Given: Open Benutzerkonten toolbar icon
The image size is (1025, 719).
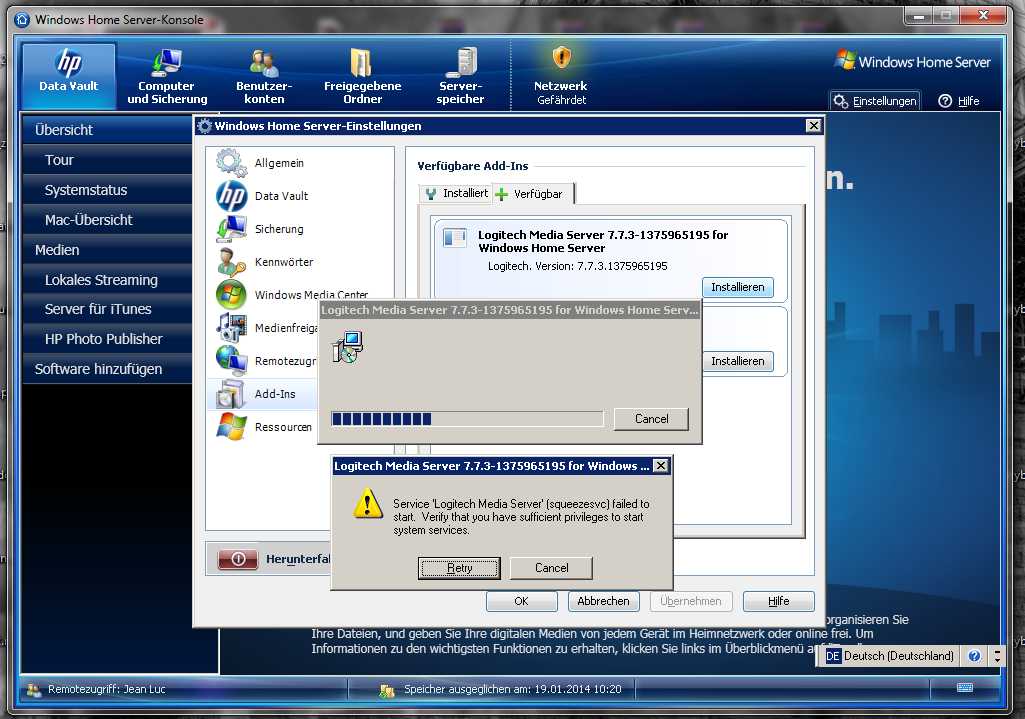Looking at the screenshot, I should tap(264, 64).
